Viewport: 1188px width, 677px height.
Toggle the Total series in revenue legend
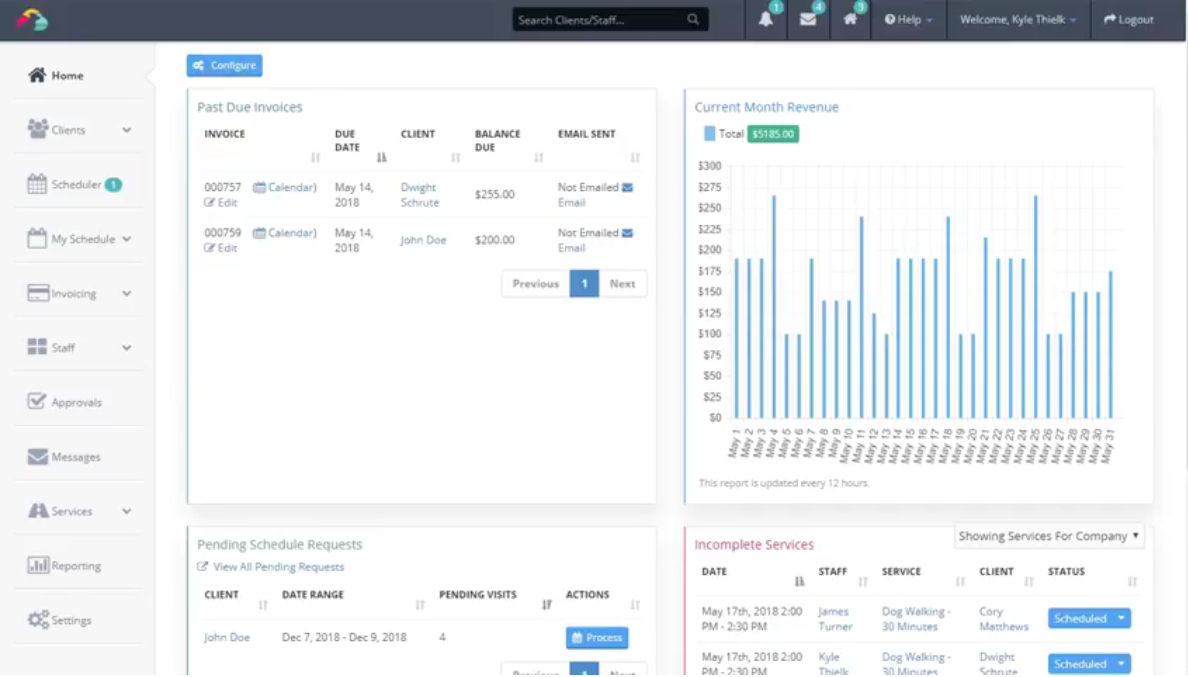tap(724, 133)
